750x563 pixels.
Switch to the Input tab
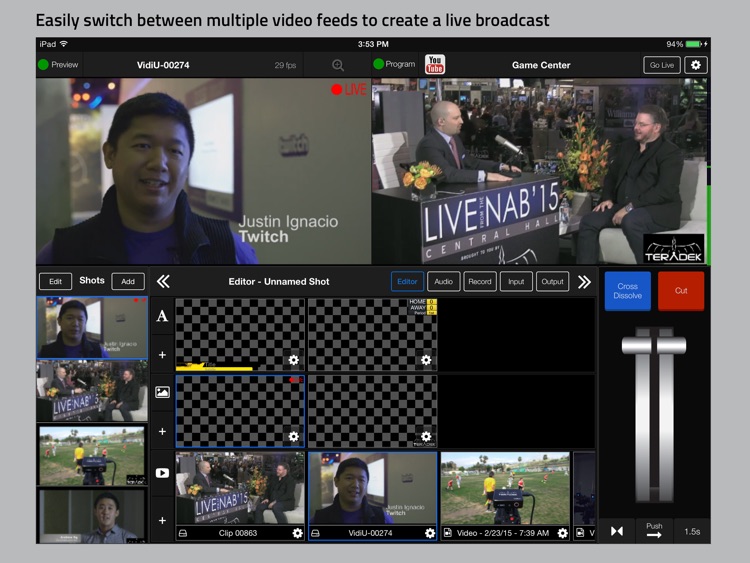coord(516,282)
